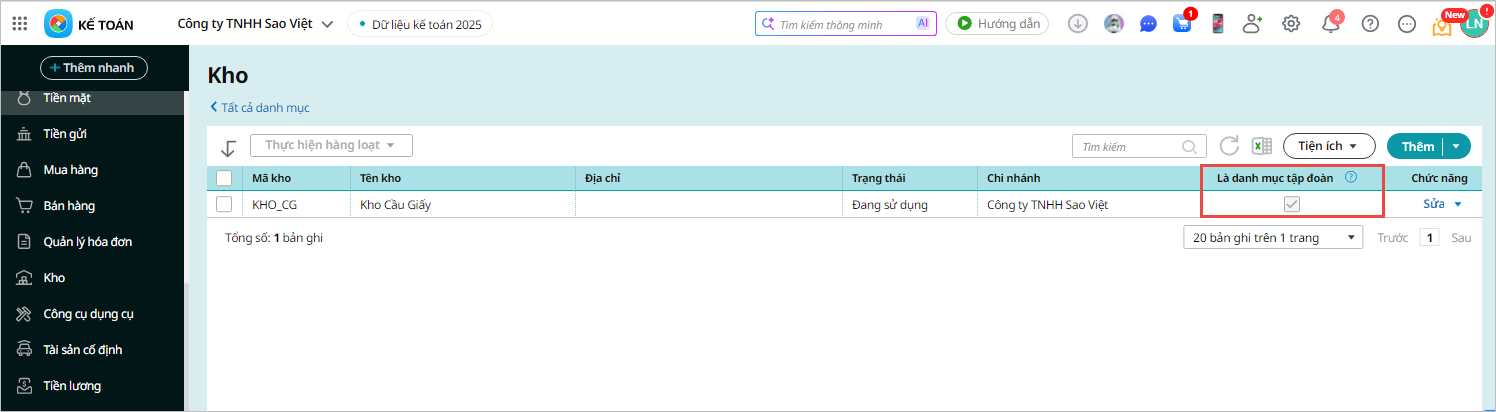Go to Tài sản cố định menu
This screenshot has height=412, width=1496.
tap(82, 350)
